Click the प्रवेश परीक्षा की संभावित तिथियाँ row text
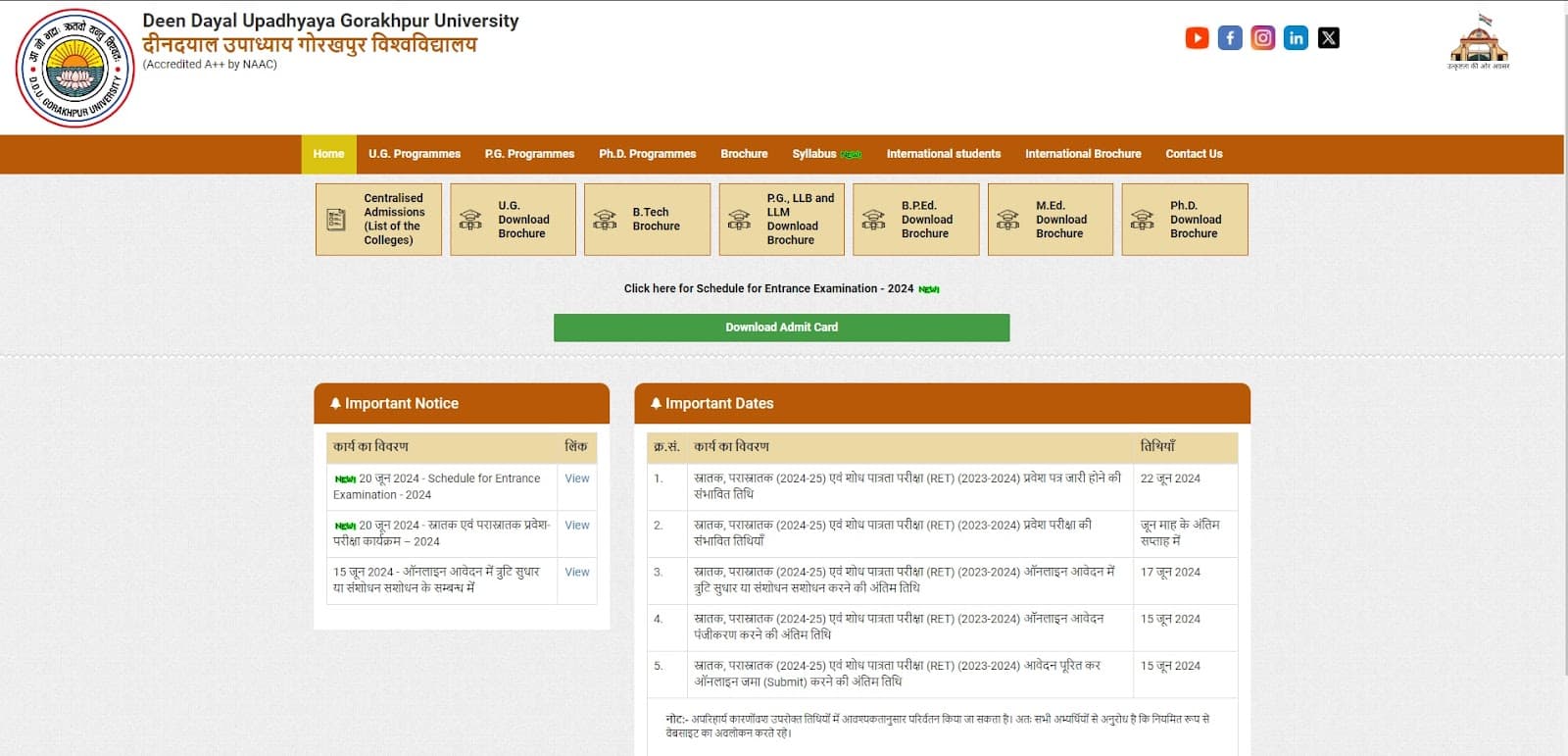The height and width of the screenshot is (756, 1568). click(x=893, y=532)
